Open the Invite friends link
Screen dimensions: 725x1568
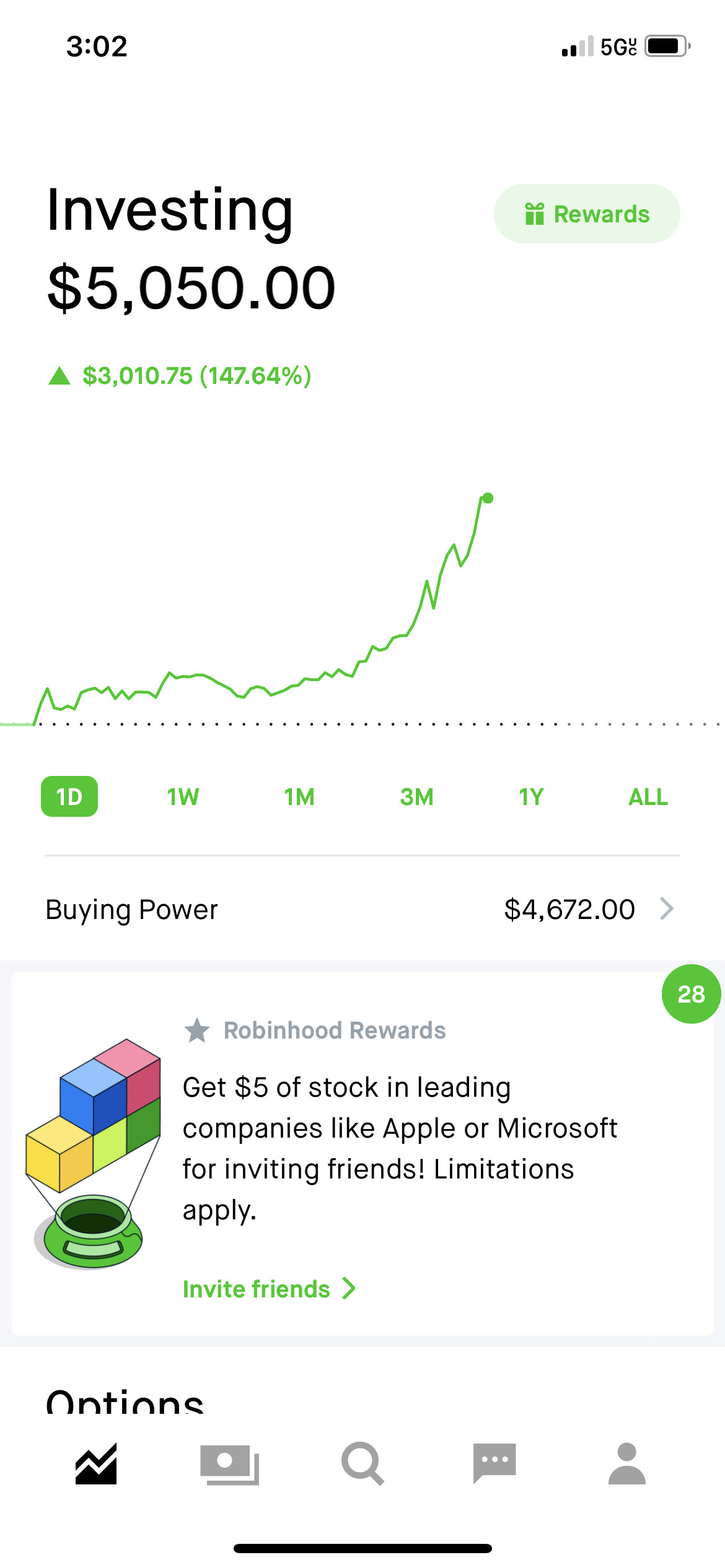[x=269, y=1289]
